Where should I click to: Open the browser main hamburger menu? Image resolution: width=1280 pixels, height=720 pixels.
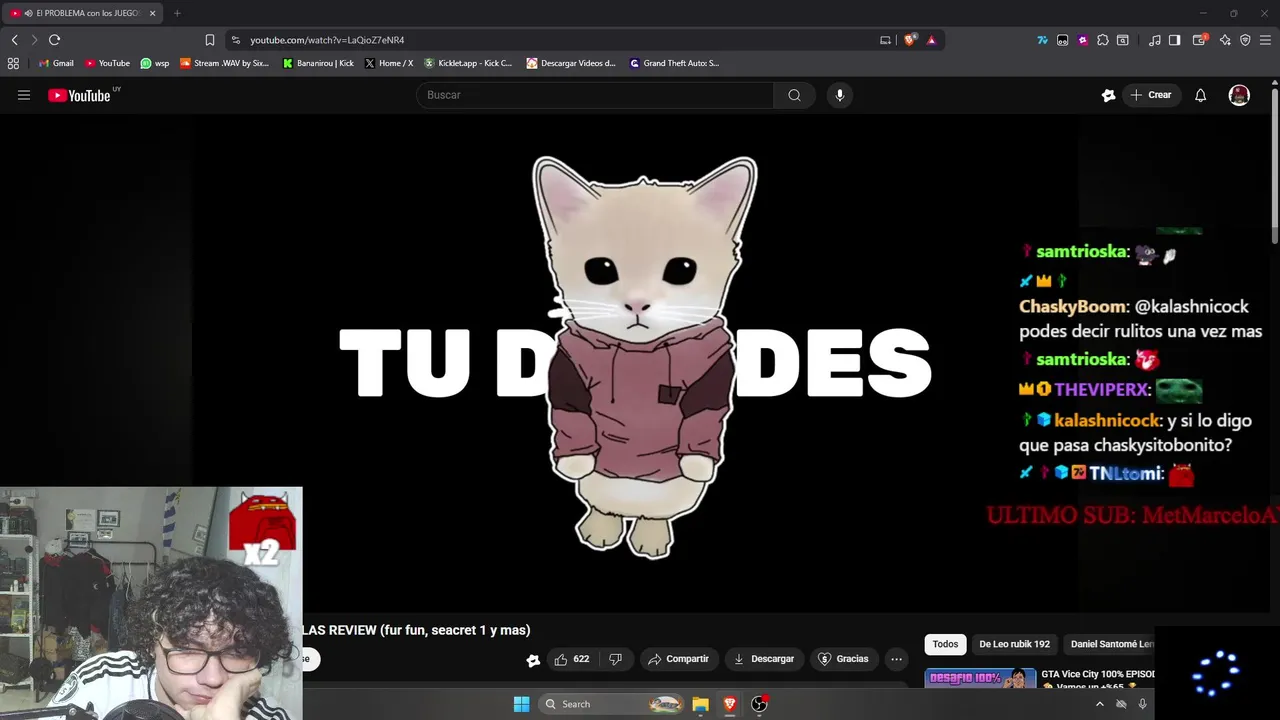click(1265, 40)
